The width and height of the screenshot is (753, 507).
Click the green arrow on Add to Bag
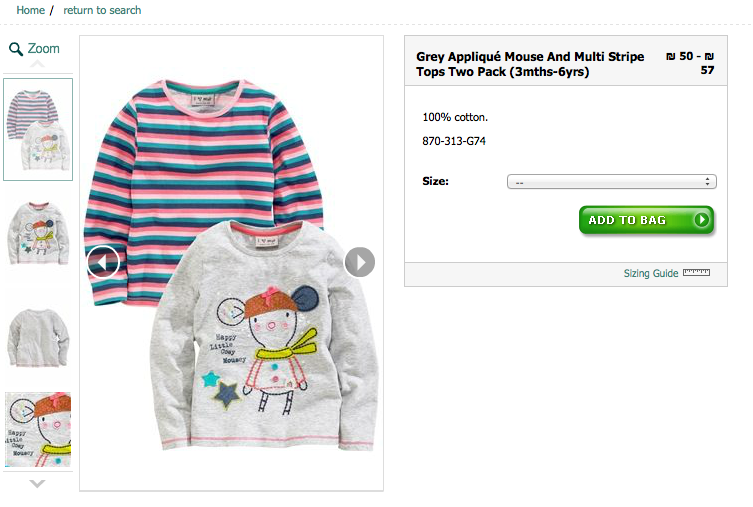[x=703, y=220]
